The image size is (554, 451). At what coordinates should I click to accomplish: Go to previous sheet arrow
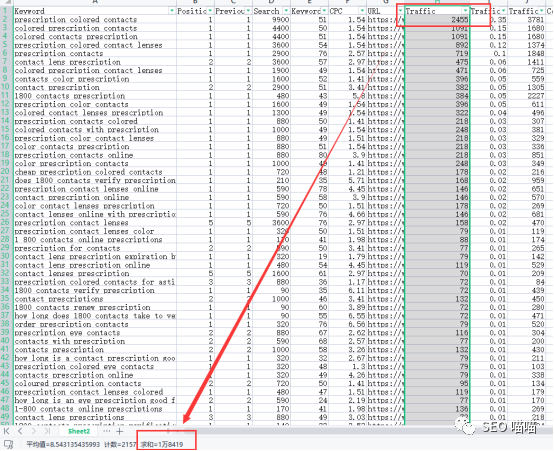[20, 431]
